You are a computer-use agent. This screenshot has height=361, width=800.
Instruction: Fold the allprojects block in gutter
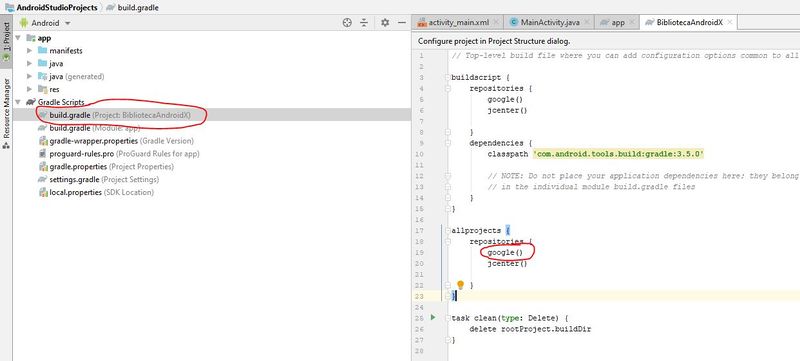(x=447, y=230)
